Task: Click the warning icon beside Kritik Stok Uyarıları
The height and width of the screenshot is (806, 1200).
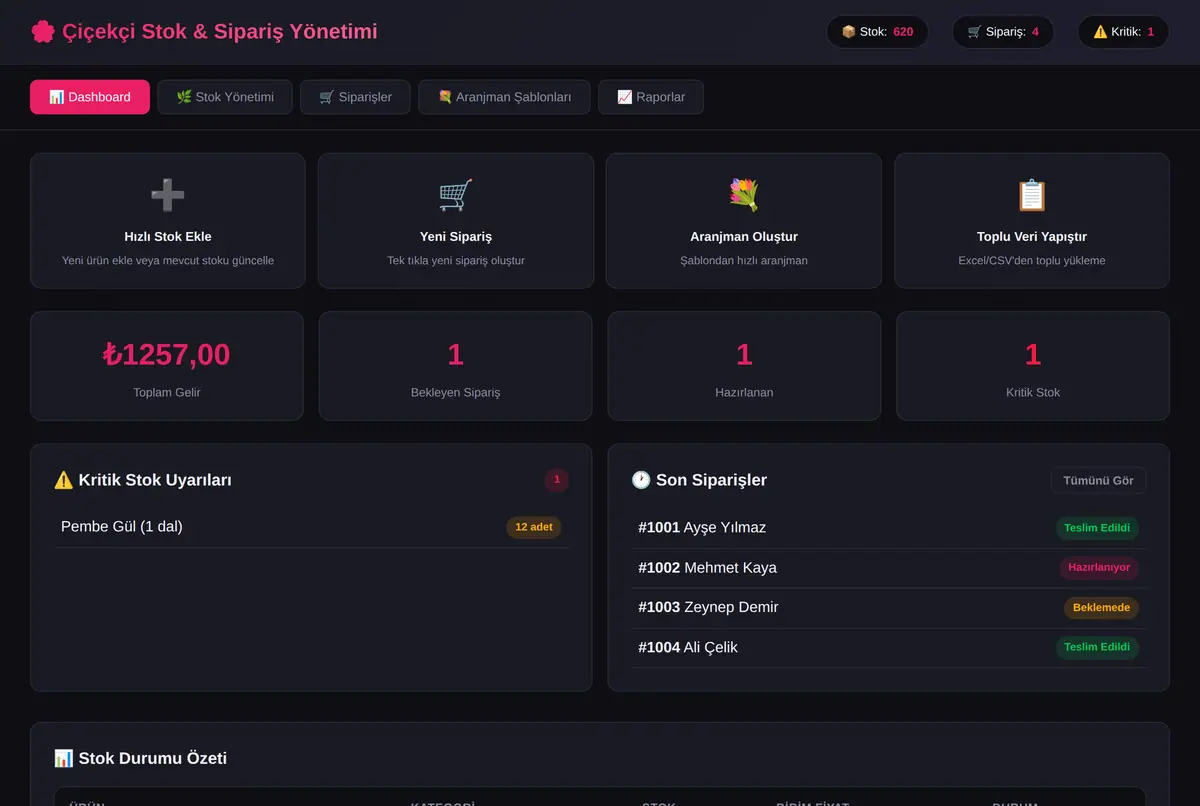Action: coord(64,480)
